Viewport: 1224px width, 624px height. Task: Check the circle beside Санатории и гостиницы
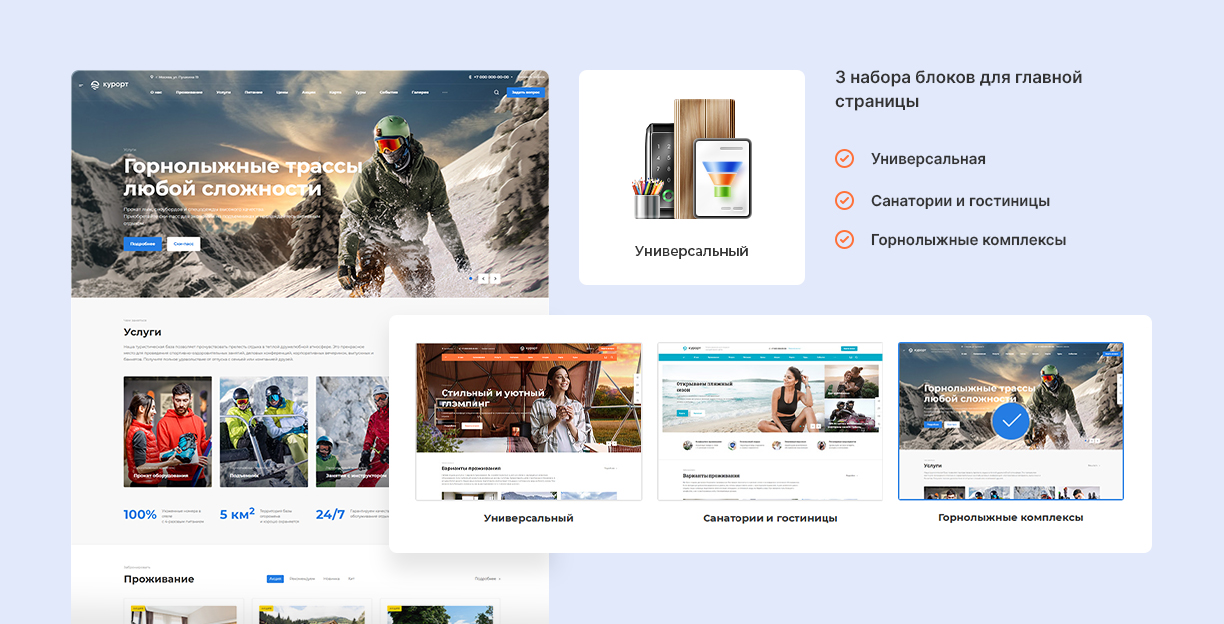(x=843, y=200)
